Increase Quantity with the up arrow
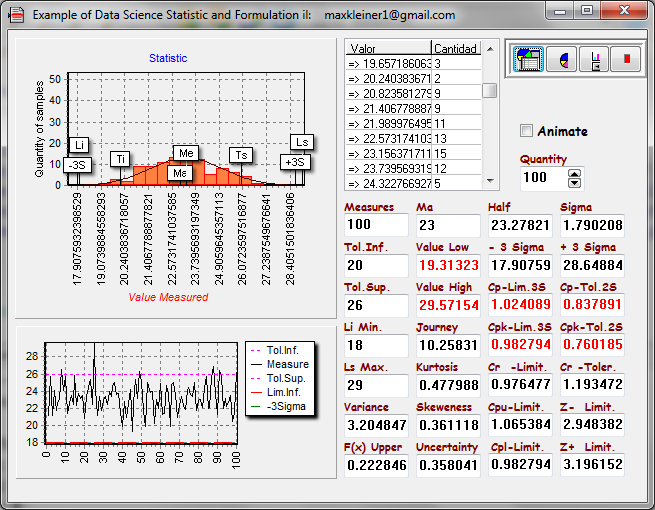Screen dimensions: 655x510 tap(574, 173)
